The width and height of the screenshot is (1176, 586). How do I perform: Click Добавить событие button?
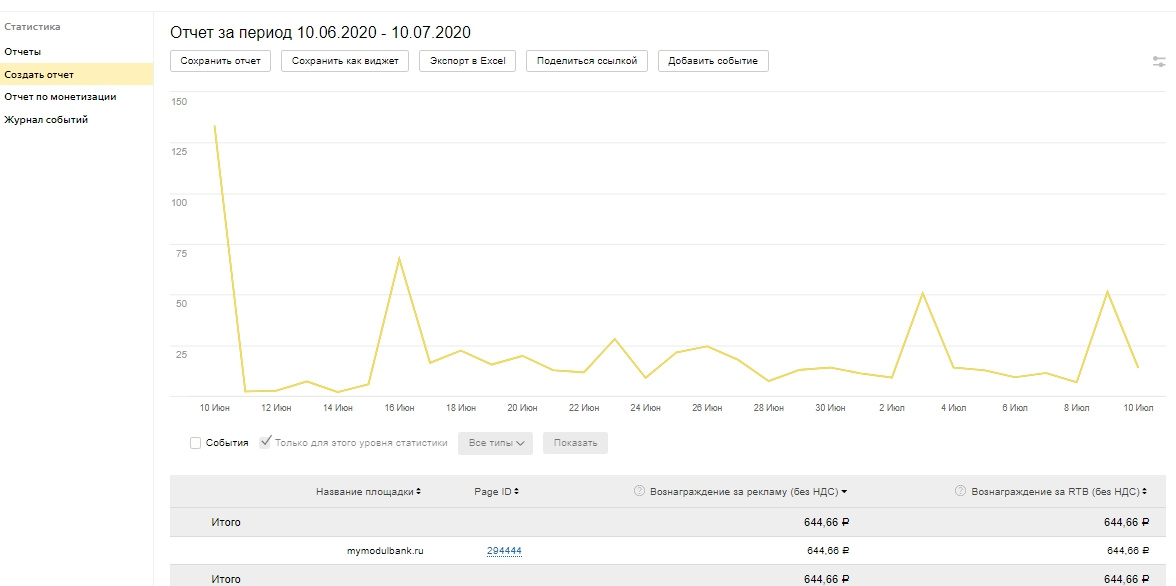[713, 61]
